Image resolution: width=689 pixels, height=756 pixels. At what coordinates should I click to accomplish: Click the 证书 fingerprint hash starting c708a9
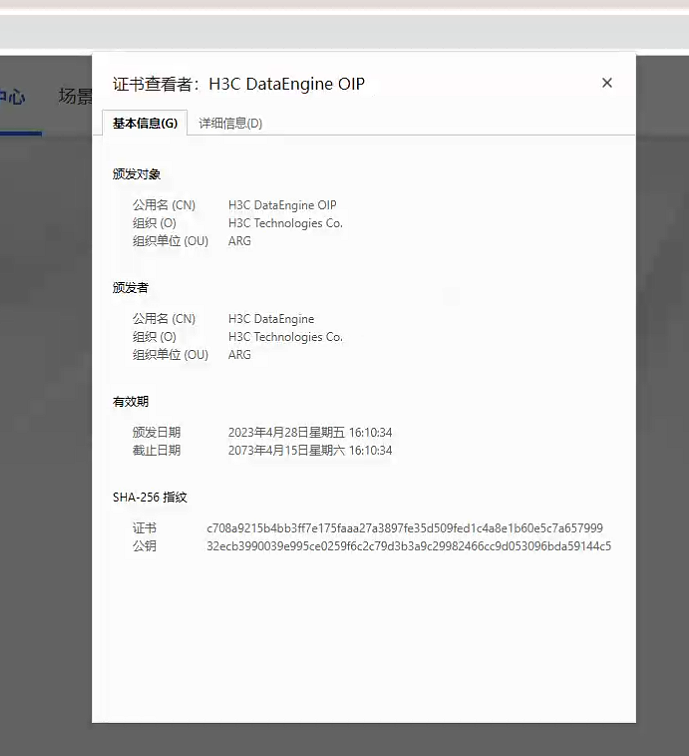pos(404,529)
